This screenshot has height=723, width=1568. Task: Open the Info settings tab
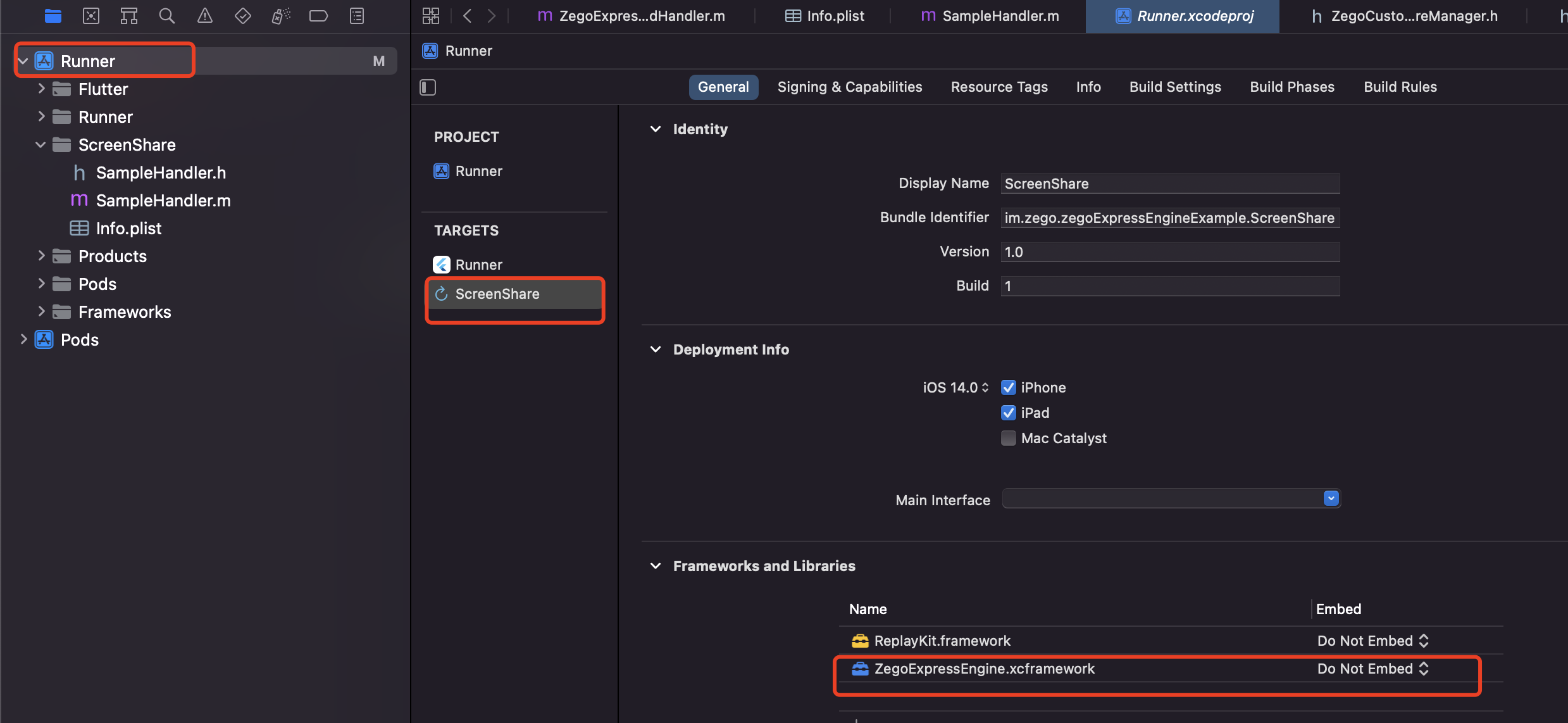(1088, 87)
